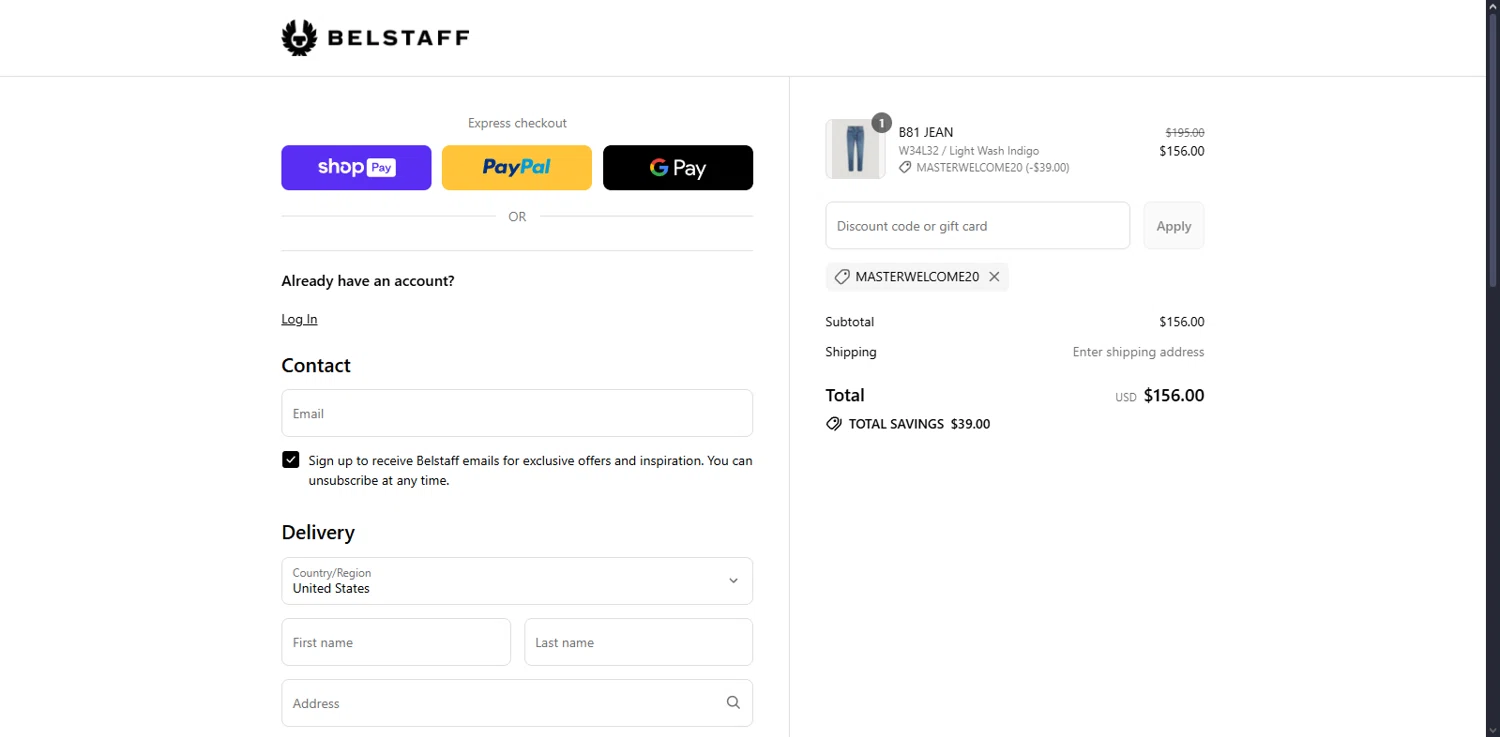Click the Enter shipping address text
The image size is (1500, 737).
(x=1139, y=352)
